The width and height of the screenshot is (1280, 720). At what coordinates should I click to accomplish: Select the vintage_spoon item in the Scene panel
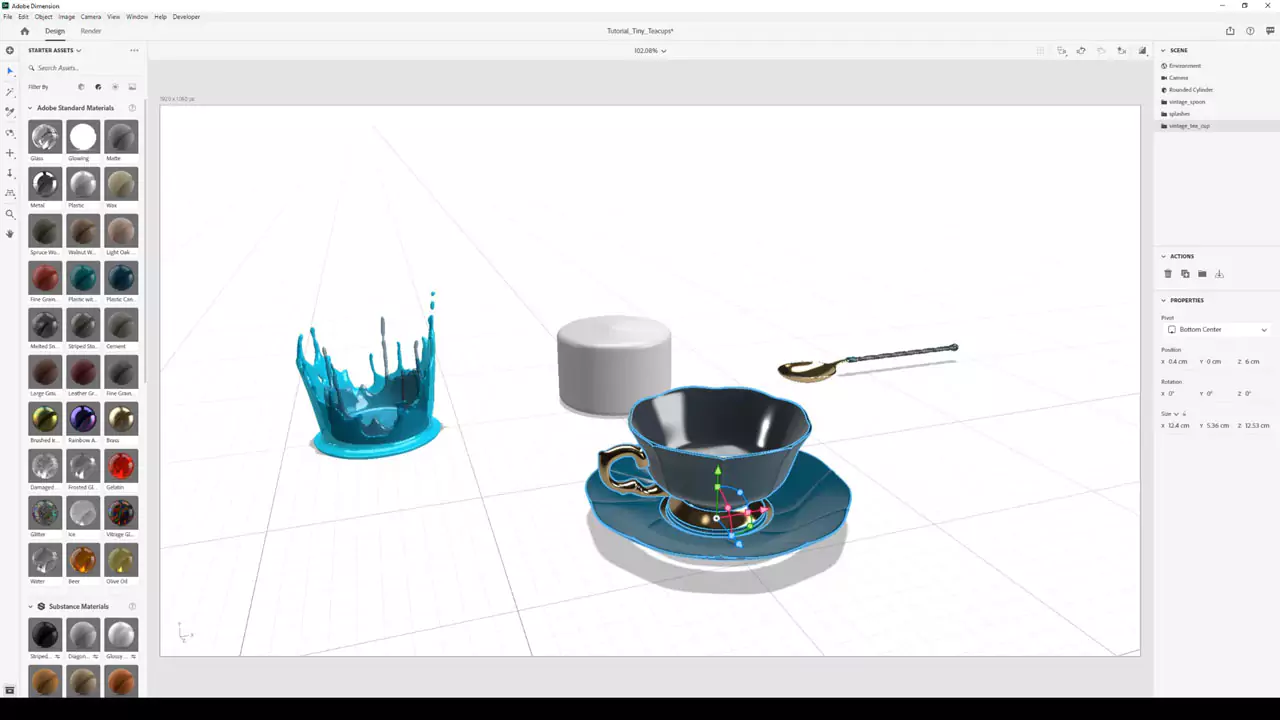(x=1187, y=101)
